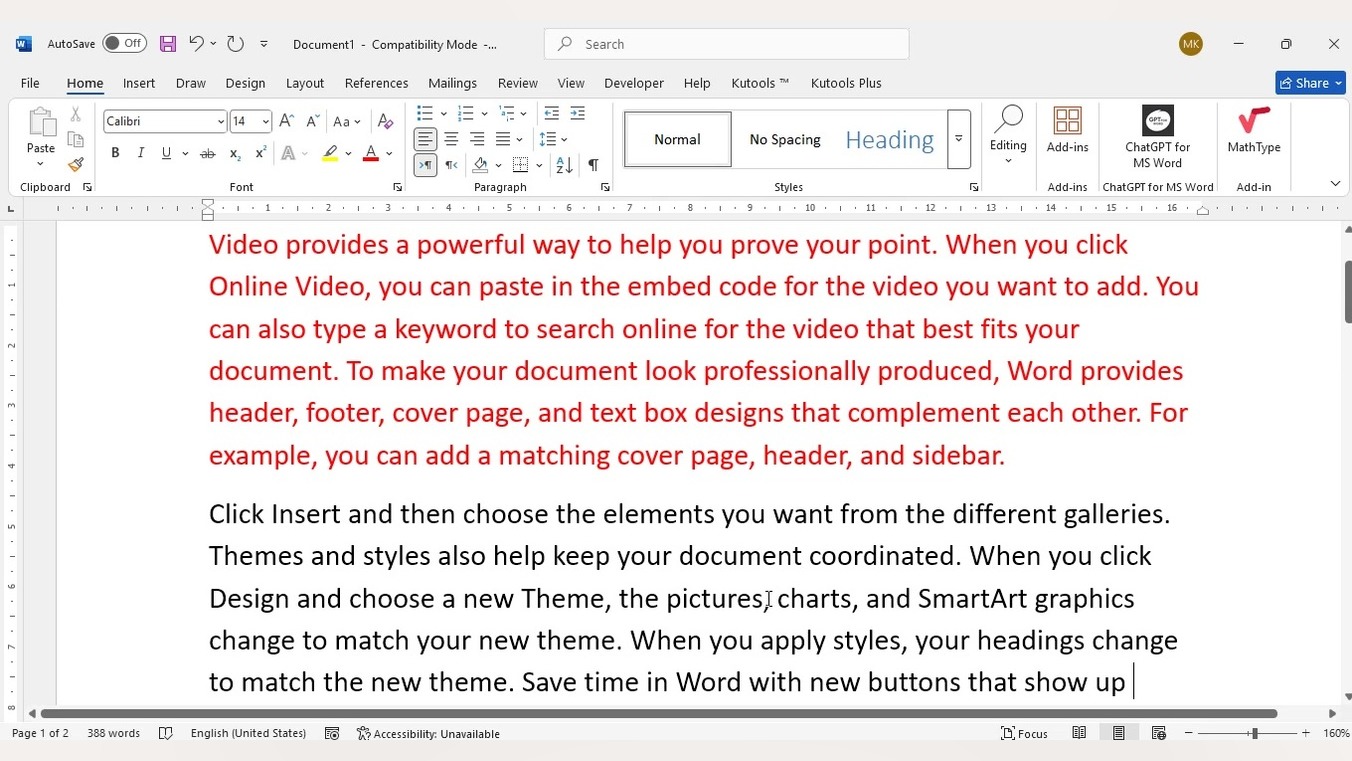The width and height of the screenshot is (1352, 761).
Task: Click the Add-ins icon
Action: point(1067,132)
